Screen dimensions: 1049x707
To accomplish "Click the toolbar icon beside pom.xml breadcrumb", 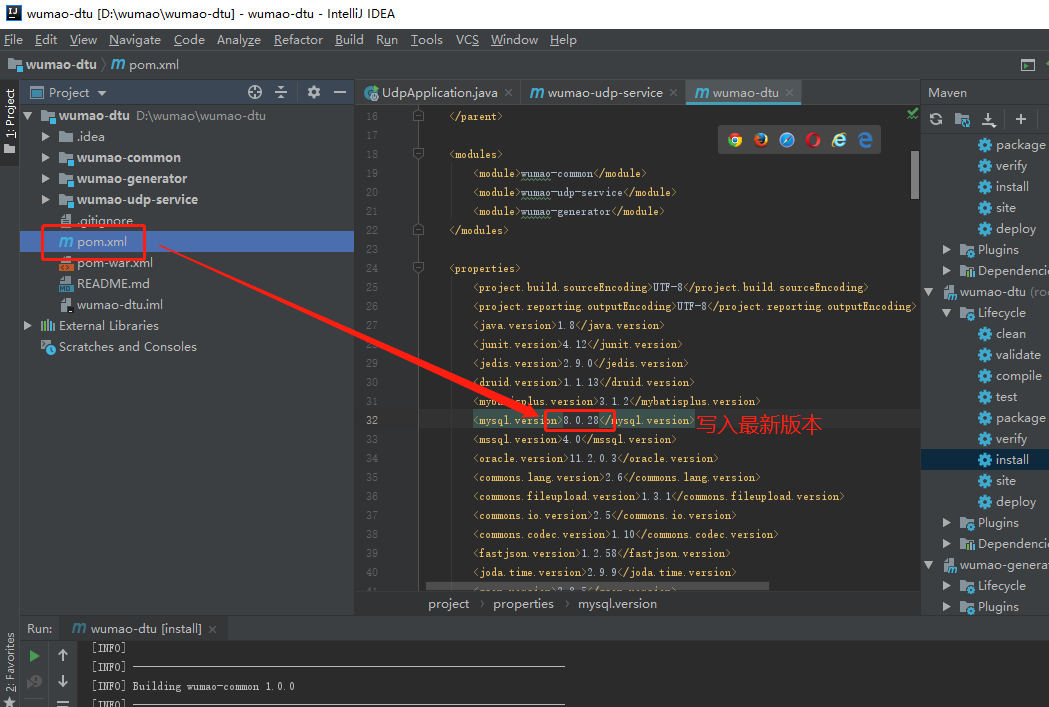I will (x=1028, y=65).
